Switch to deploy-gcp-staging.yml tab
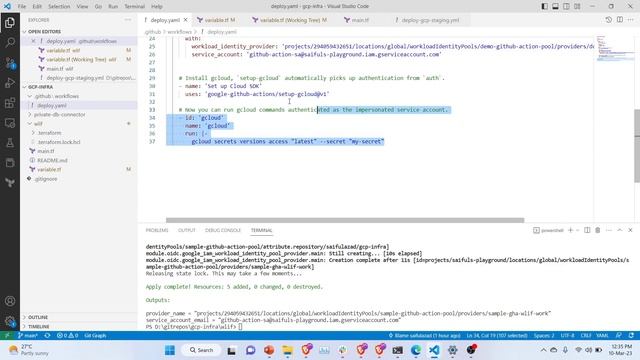The width and height of the screenshot is (640, 360). click(429, 20)
